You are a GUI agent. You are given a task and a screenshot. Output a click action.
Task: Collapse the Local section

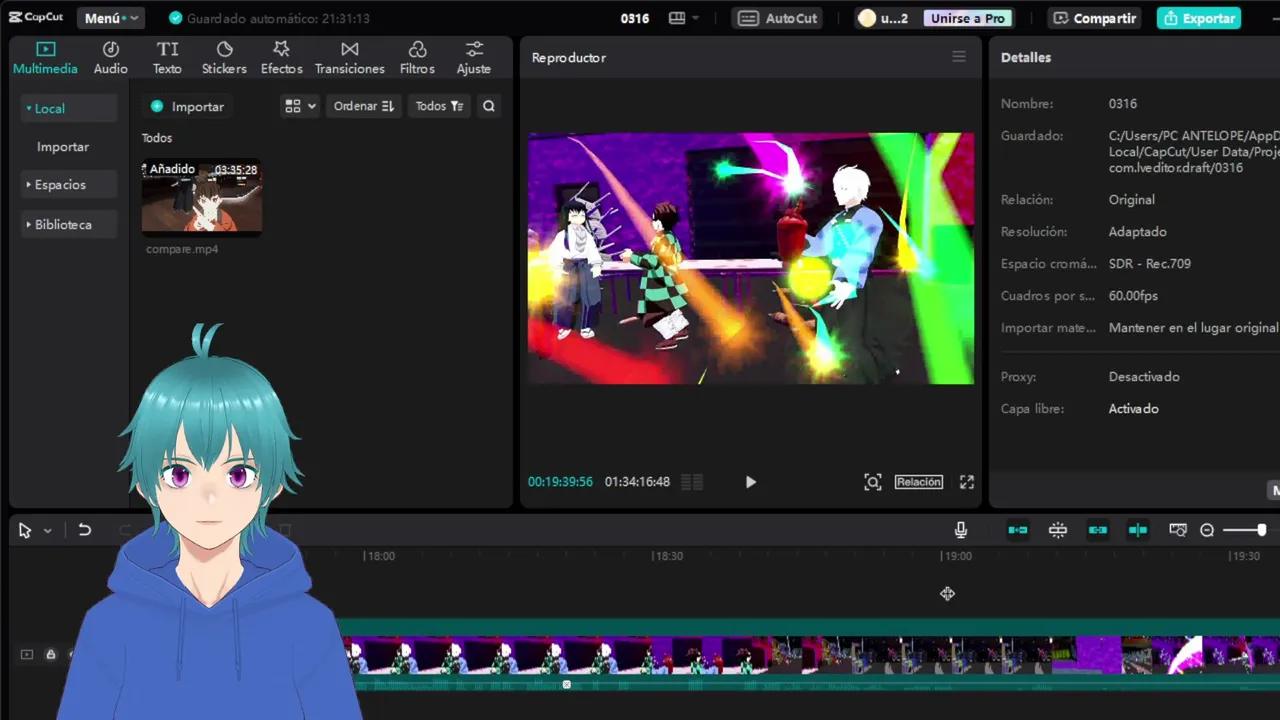click(x=68, y=108)
